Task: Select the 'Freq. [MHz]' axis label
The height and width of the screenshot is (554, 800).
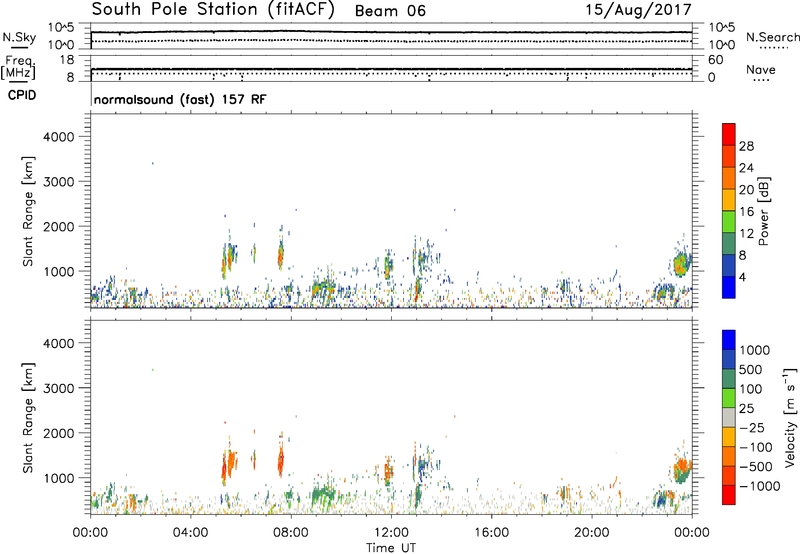Action: 18,67
